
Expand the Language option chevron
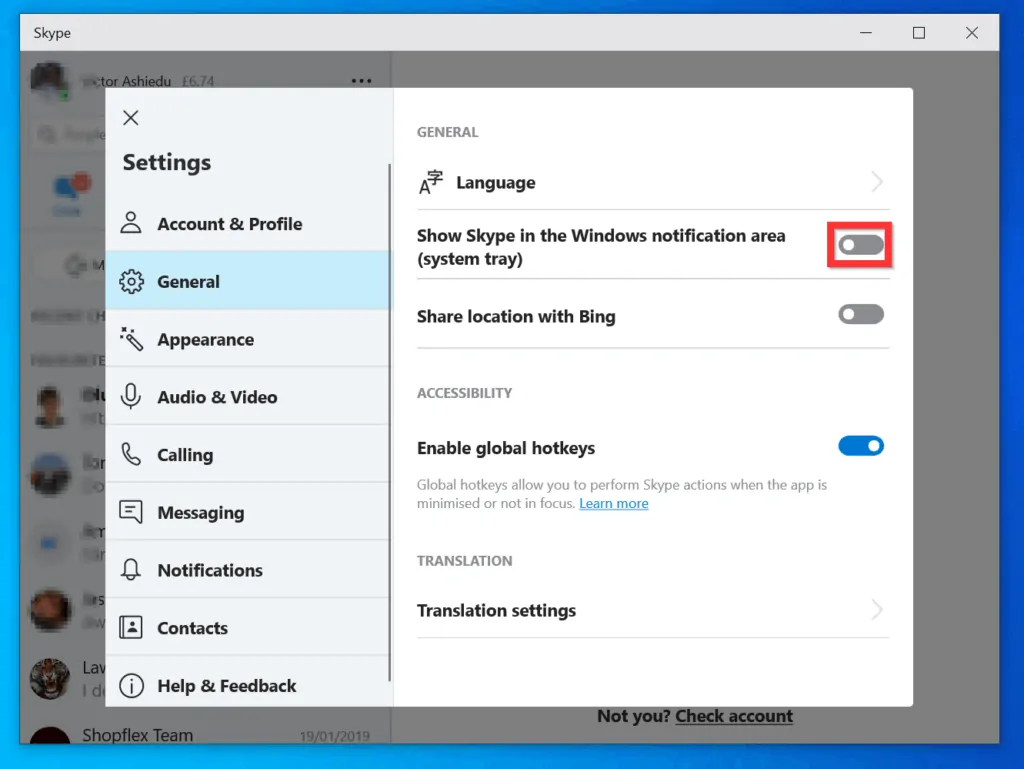tap(877, 182)
